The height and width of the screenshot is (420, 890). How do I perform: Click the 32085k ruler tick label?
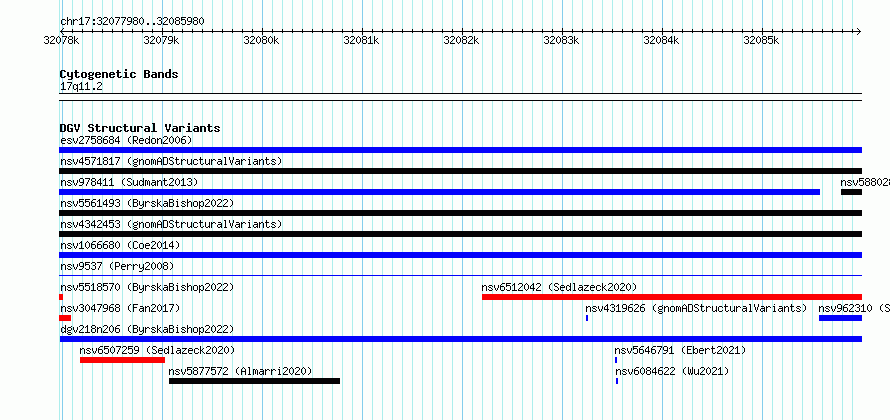(762, 40)
